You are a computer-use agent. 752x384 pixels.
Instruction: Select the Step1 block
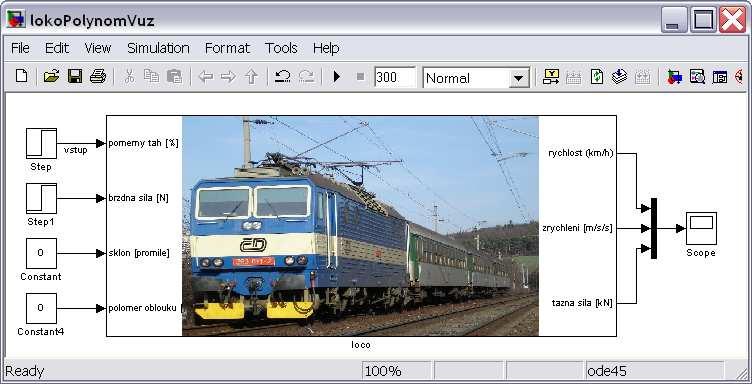[41, 198]
